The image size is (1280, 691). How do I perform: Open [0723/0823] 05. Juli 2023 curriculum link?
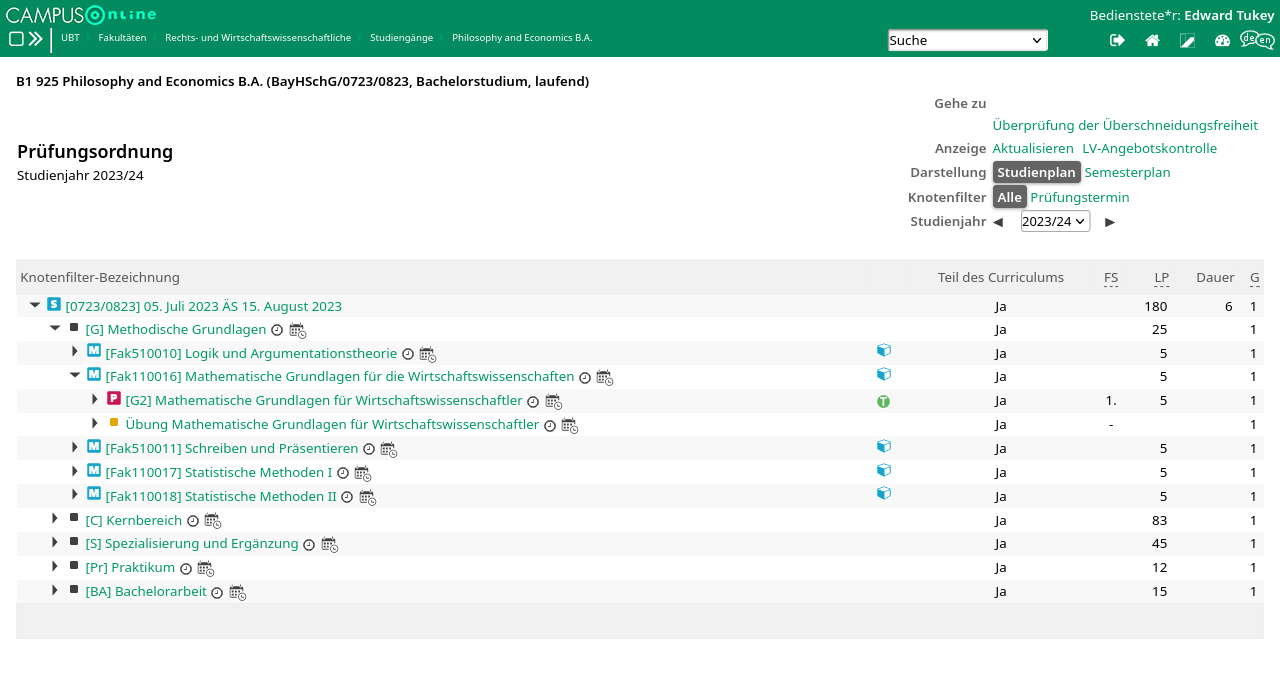(x=204, y=306)
